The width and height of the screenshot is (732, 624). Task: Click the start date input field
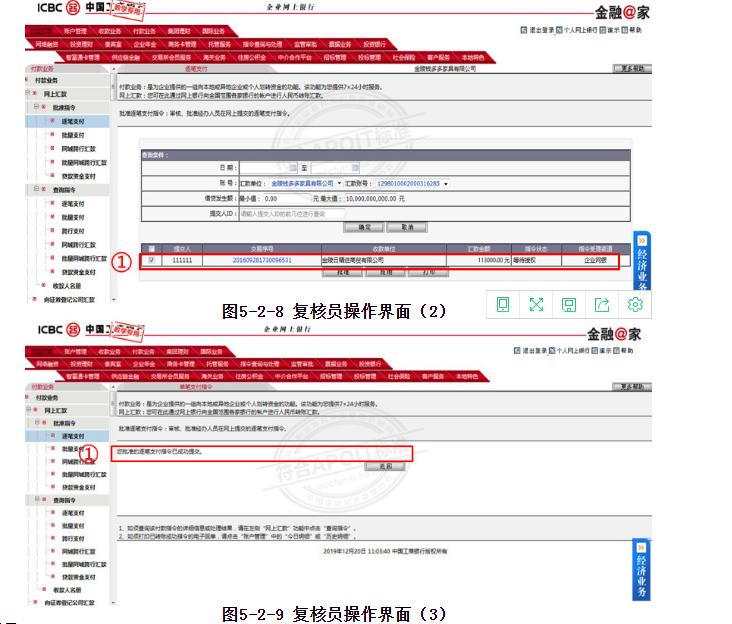[268, 167]
